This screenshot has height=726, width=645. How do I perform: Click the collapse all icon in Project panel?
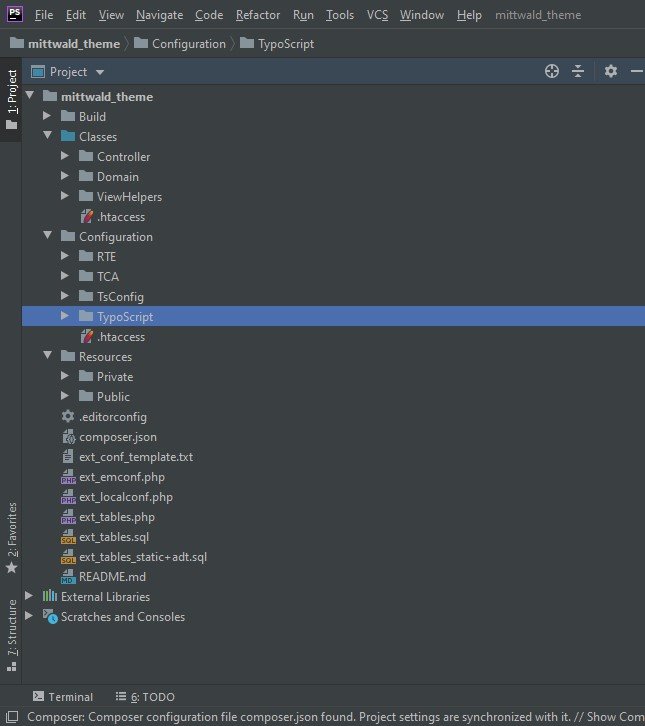(578, 71)
